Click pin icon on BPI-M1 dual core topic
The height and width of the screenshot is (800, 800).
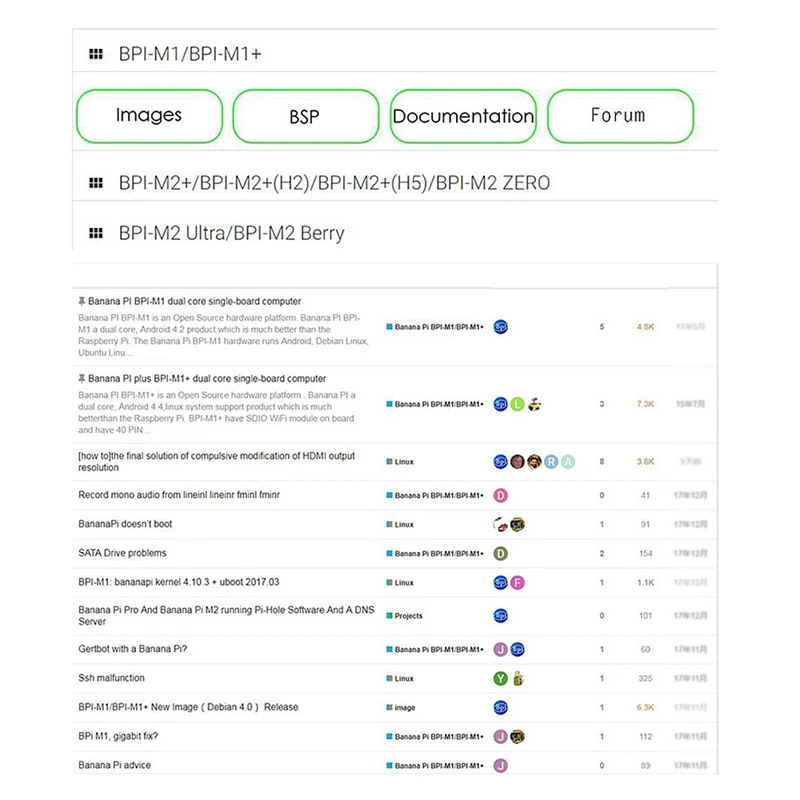(81, 301)
